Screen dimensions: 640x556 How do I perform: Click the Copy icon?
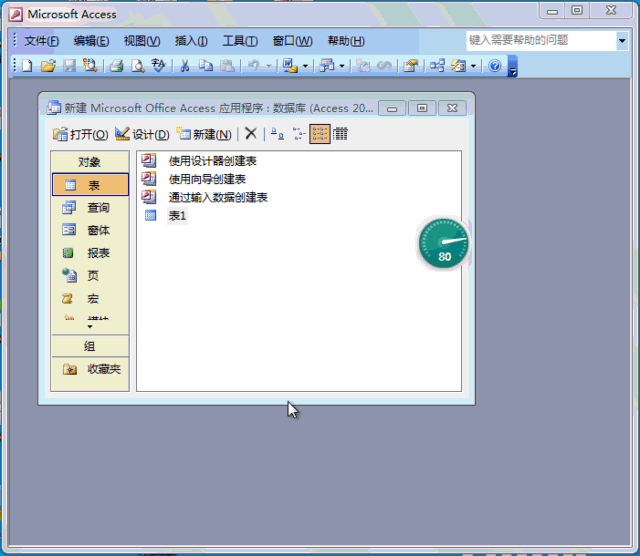pos(206,66)
